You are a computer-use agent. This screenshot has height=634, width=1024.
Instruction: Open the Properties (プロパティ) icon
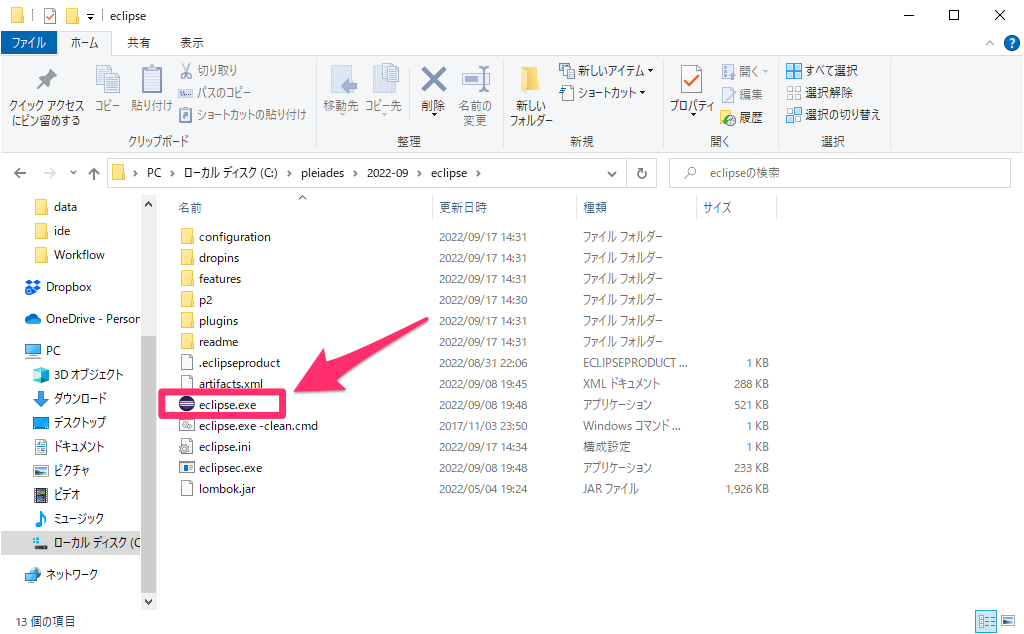point(691,80)
